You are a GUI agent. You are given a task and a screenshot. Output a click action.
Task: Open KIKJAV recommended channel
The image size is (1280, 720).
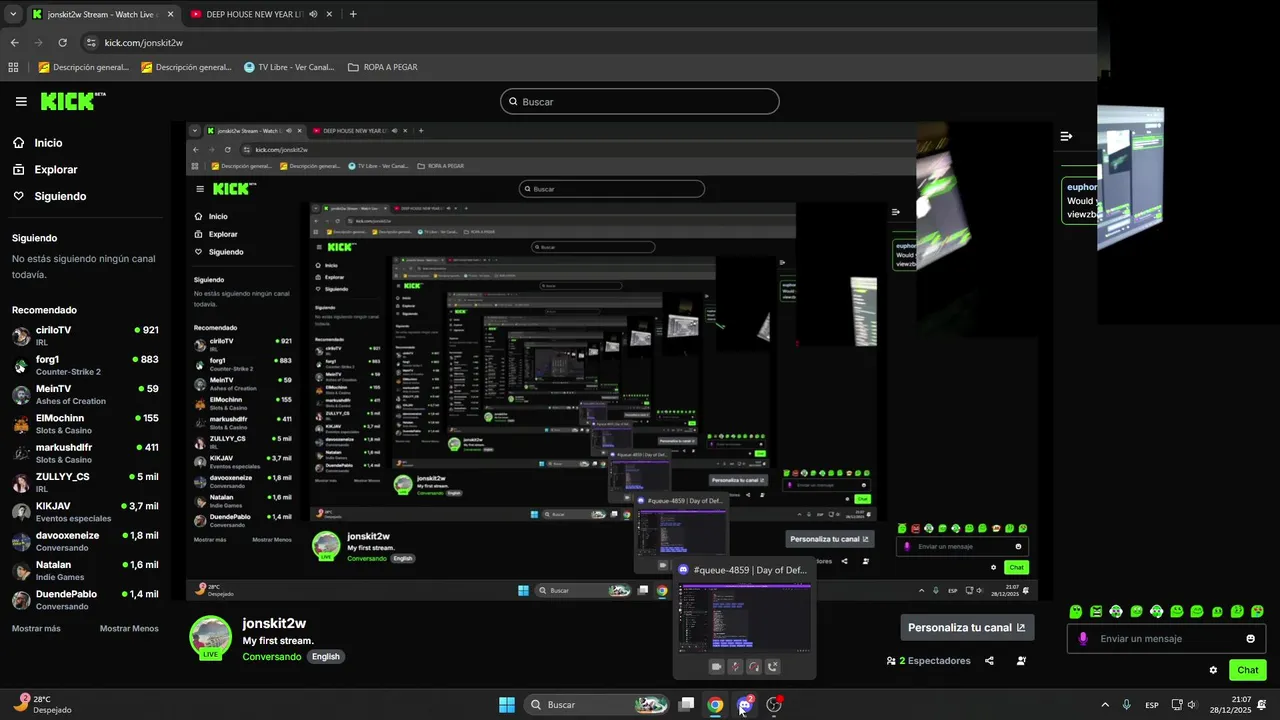(85, 512)
